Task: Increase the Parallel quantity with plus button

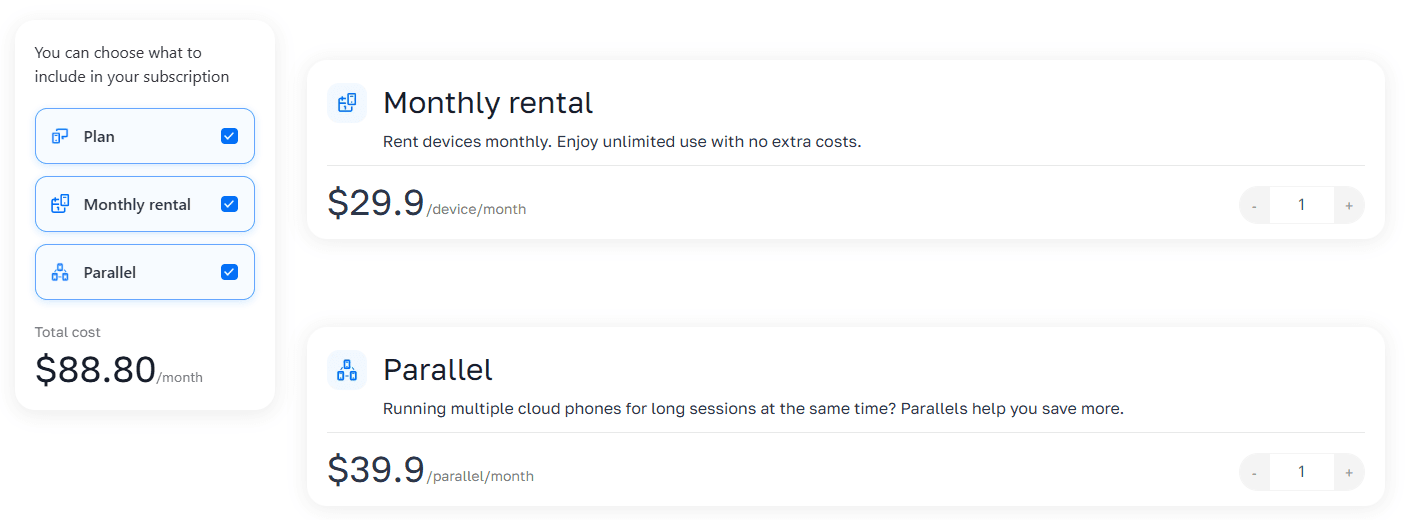Action: pos(1349,472)
